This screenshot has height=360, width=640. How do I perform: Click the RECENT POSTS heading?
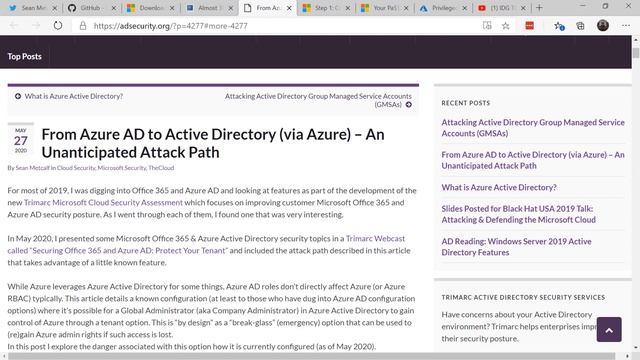(x=466, y=103)
